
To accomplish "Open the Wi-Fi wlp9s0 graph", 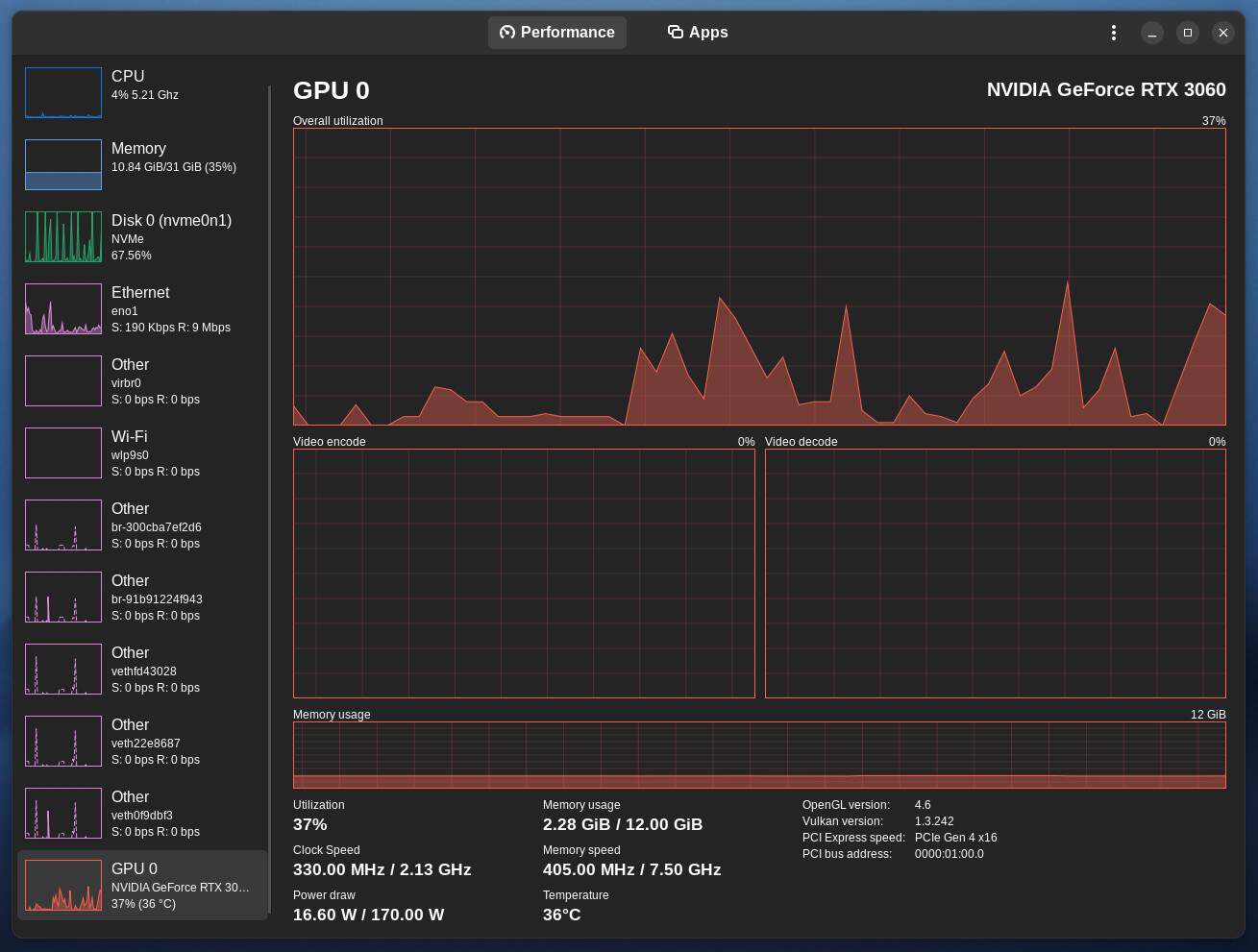I will [x=62, y=452].
